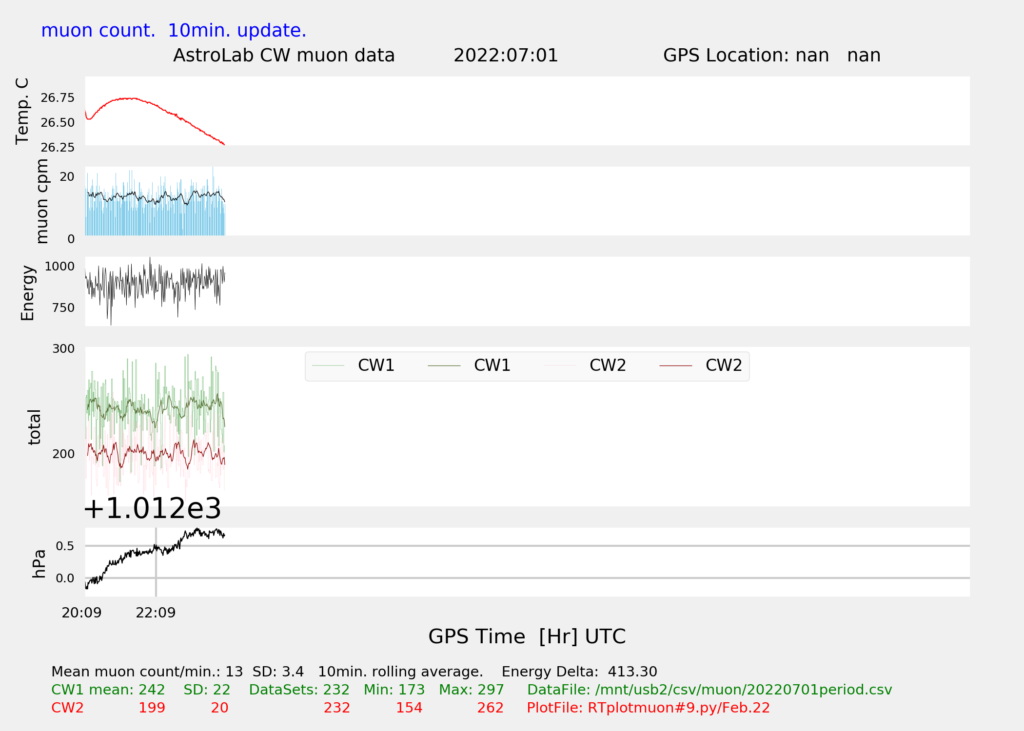Click the red 'CW2' row label
1024x731 pixels.
click(x=67, y=708)
